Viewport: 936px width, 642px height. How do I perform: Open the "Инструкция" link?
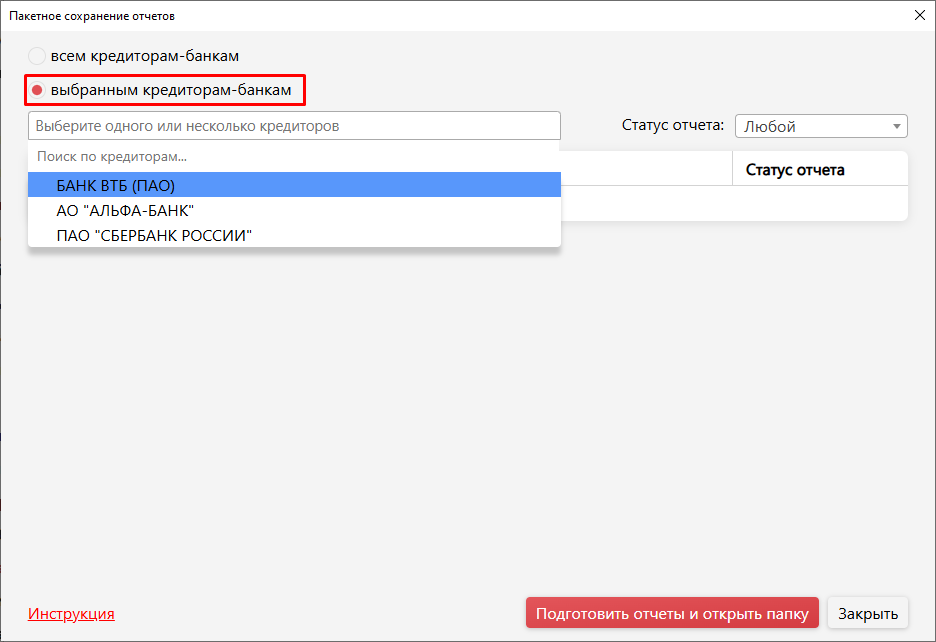pos(71,614)
